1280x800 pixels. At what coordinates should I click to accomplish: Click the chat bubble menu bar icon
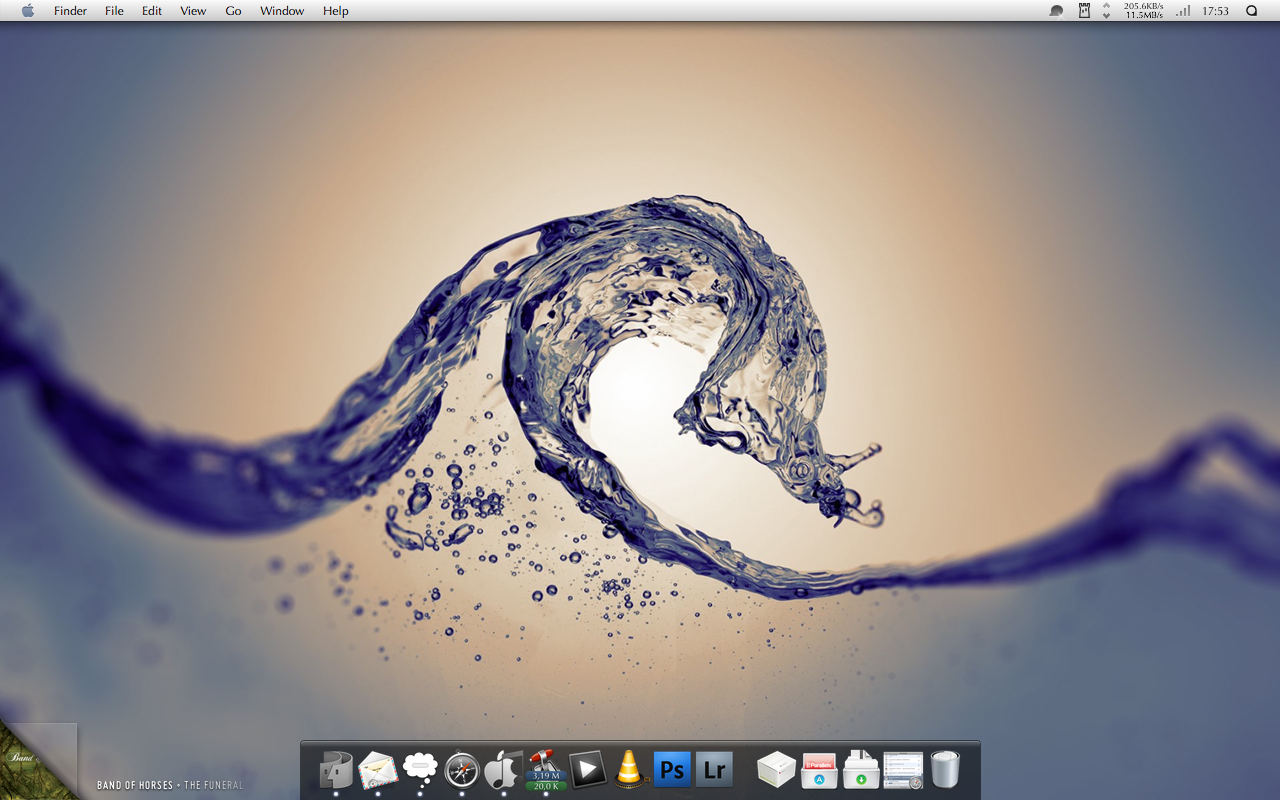click(1056, 11)
